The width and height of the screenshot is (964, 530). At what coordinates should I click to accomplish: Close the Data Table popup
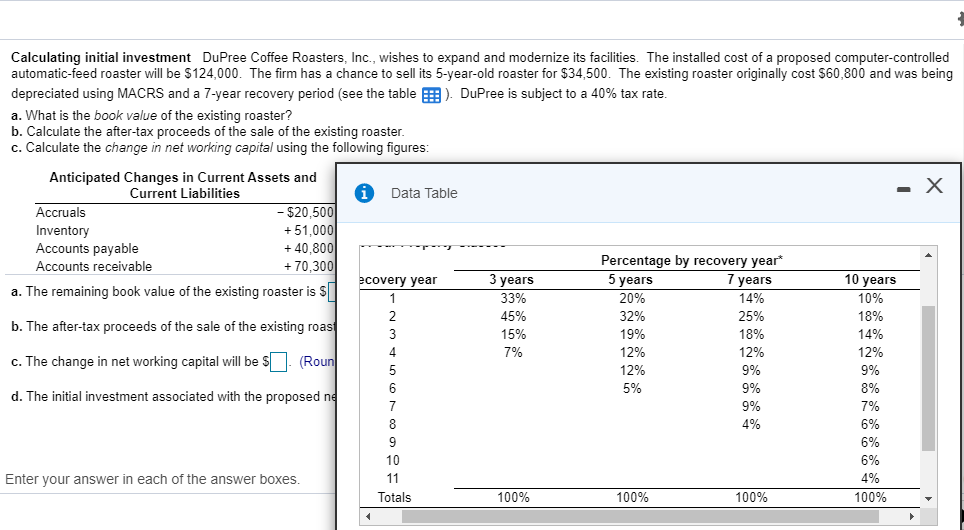click(x=934, y=185)
